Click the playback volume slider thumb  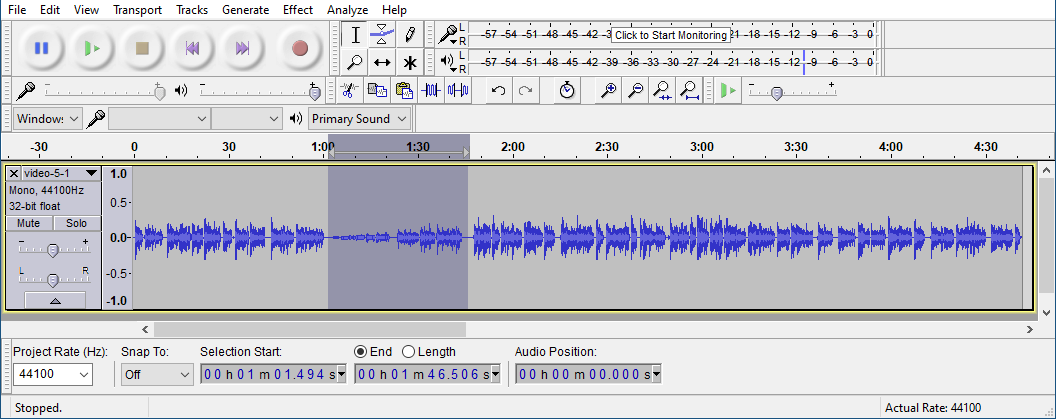(314, 93)
